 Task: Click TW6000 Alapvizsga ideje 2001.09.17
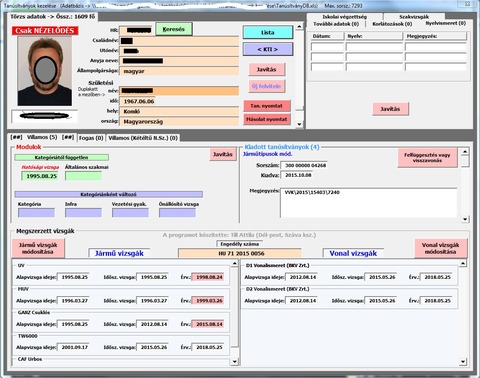click(x=73, y=347)
